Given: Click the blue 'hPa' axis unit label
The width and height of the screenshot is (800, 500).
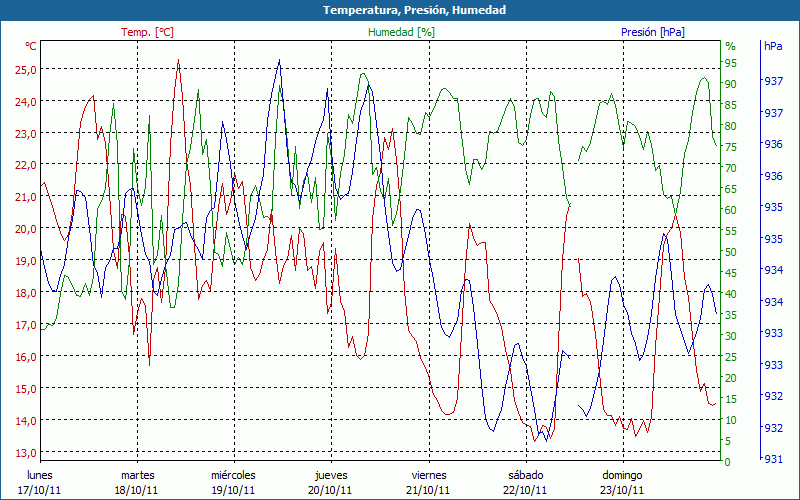Looking at the screenshot, I should click(x=773, y=46).
